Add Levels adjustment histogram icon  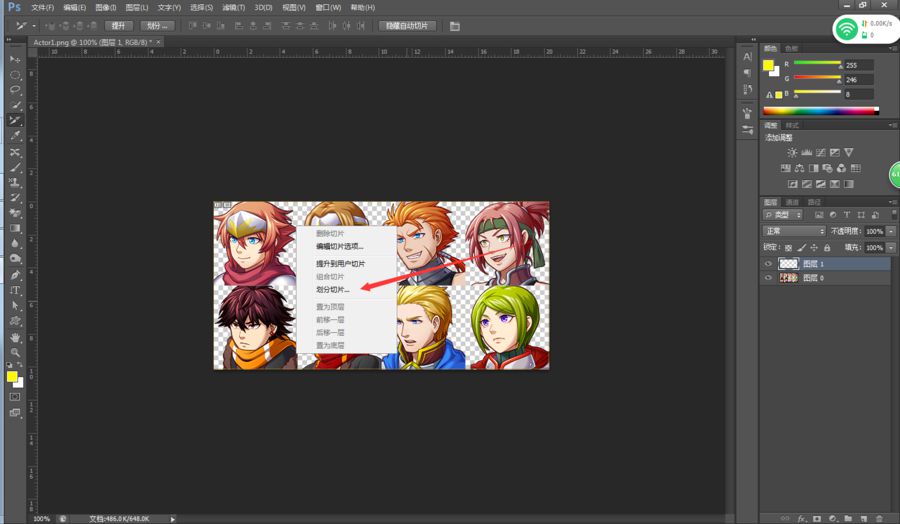point(806,153)
